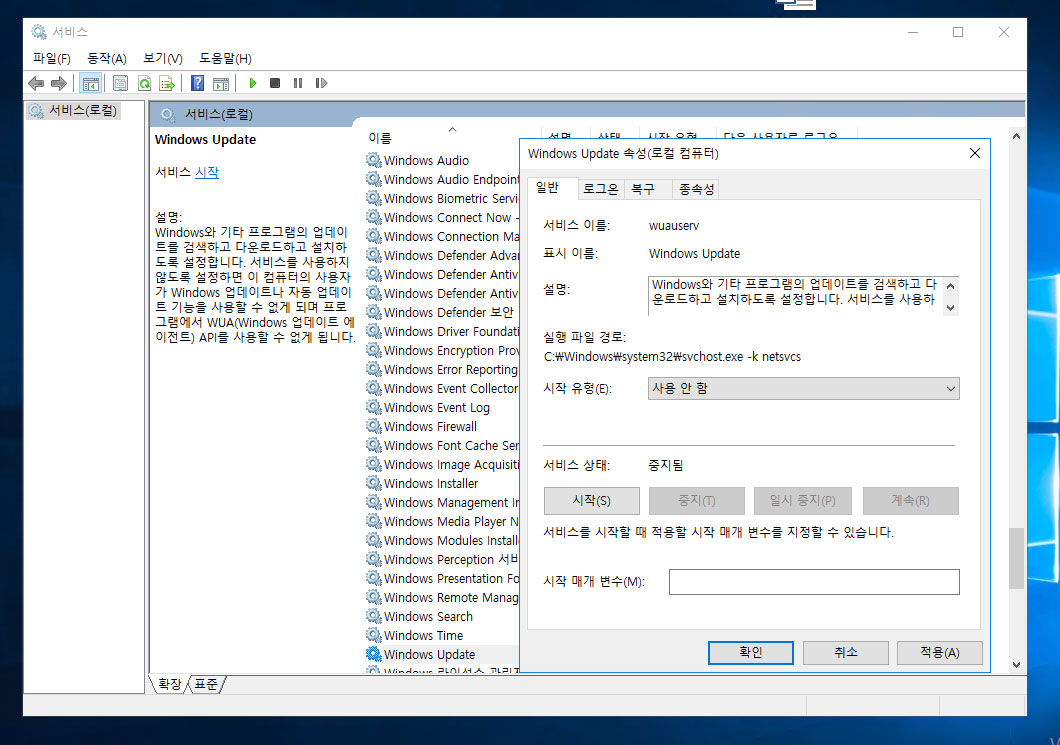
Task: Switch to 확장 view tab at bottom
Action: point(169,684)
